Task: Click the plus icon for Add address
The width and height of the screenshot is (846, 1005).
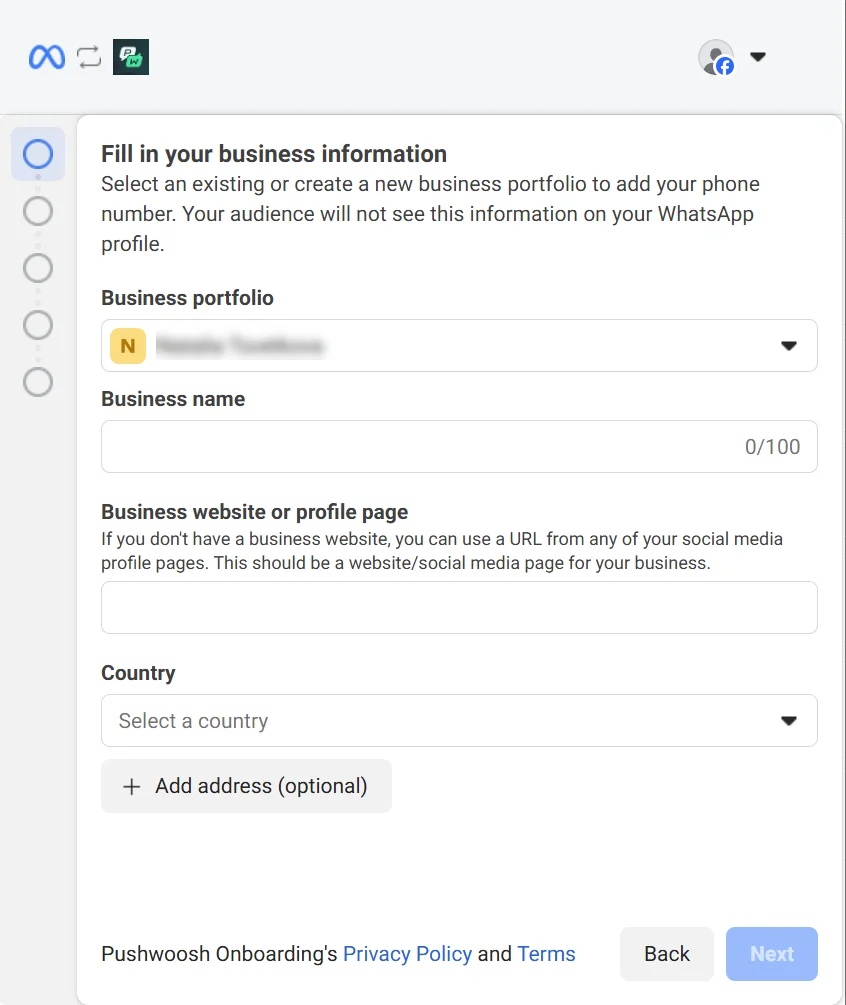Action: coord(131,787)
